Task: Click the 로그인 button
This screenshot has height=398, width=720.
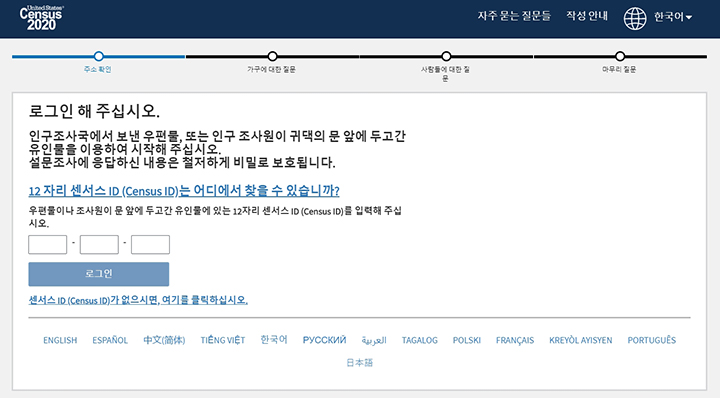Action: click(99, 274)
